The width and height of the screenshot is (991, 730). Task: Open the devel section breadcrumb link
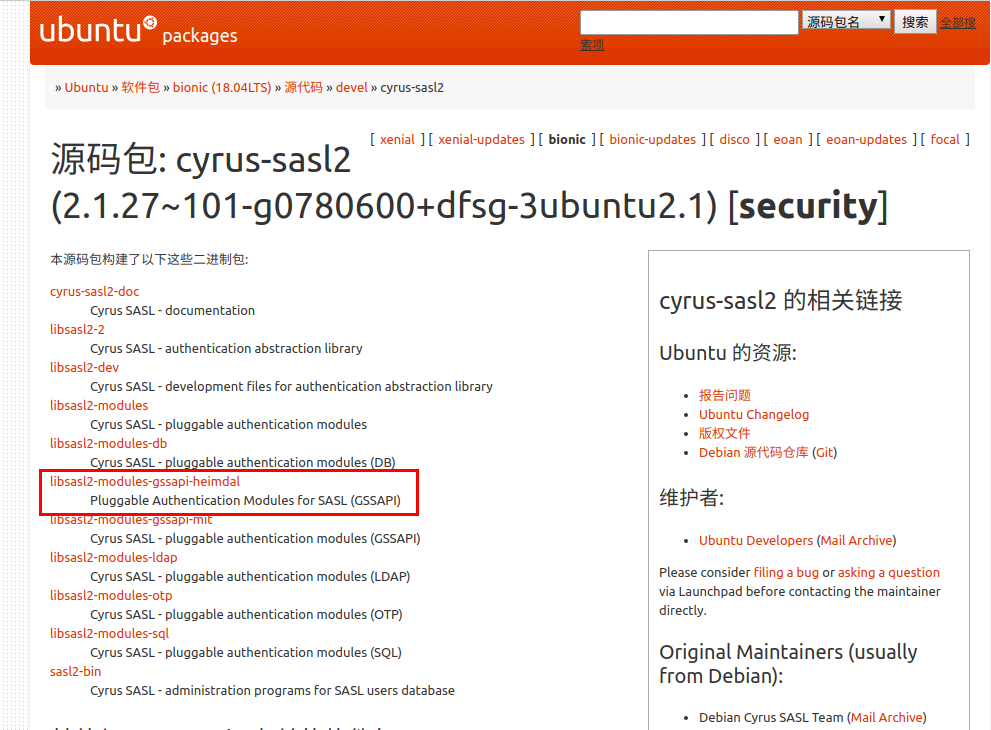351,87
